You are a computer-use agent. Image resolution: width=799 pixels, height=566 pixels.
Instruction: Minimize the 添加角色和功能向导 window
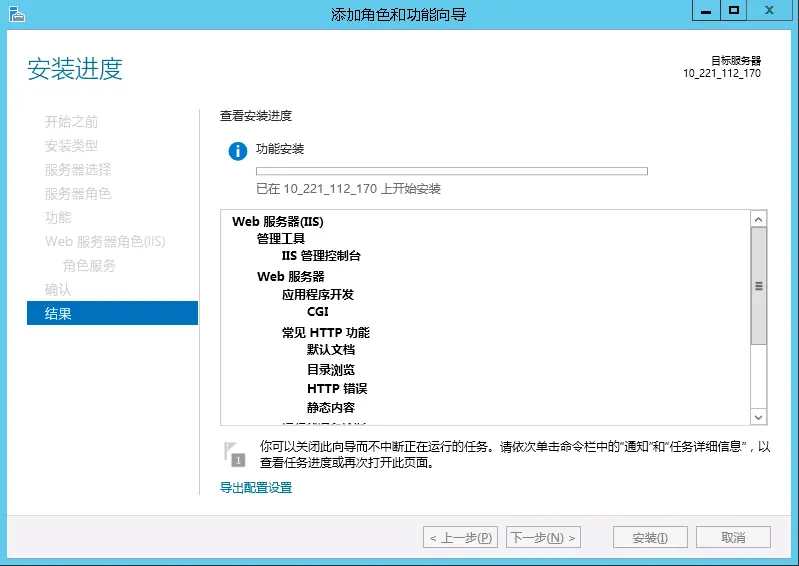coord(706,11)
